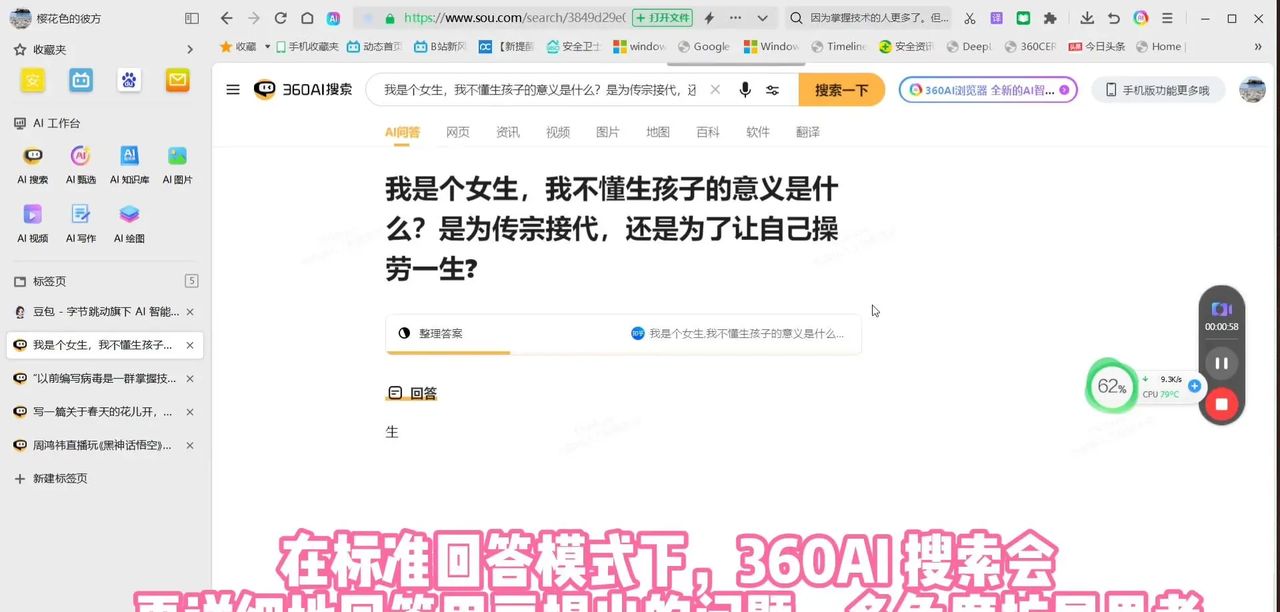Start the AI视频 video tool

tap(33, 220)
